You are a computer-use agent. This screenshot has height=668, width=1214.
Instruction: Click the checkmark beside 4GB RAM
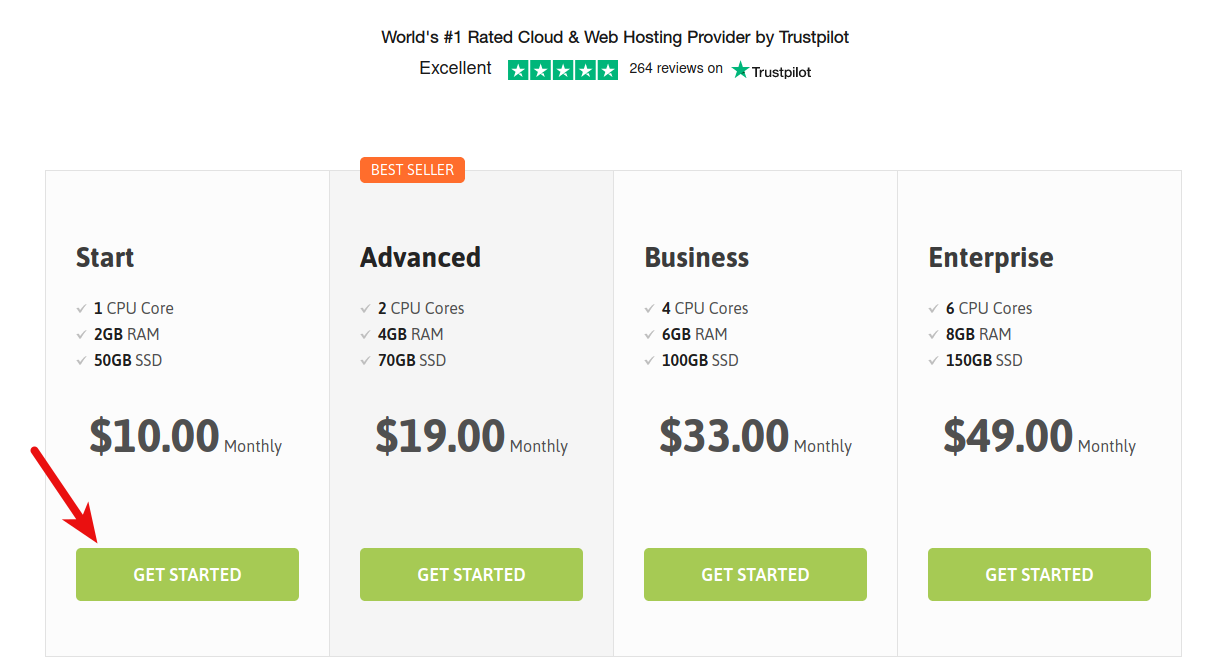366,335
